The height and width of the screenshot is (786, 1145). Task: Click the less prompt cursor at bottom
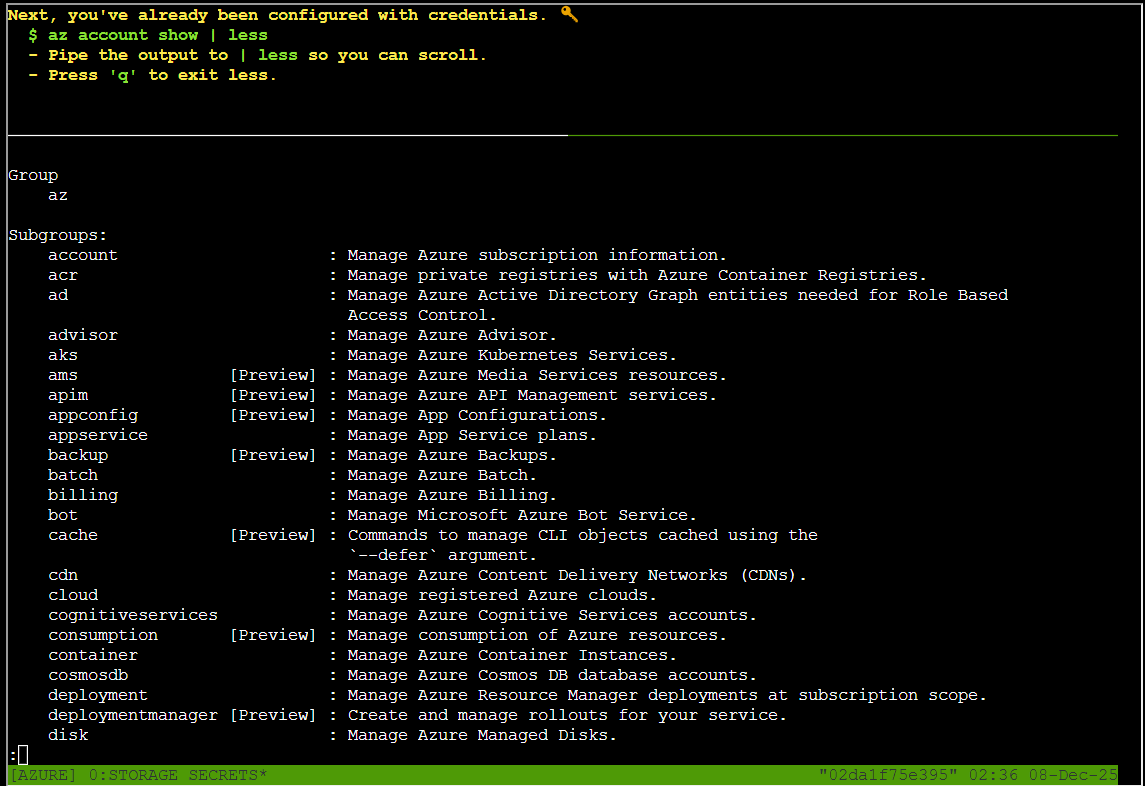(x=23, y=755)
